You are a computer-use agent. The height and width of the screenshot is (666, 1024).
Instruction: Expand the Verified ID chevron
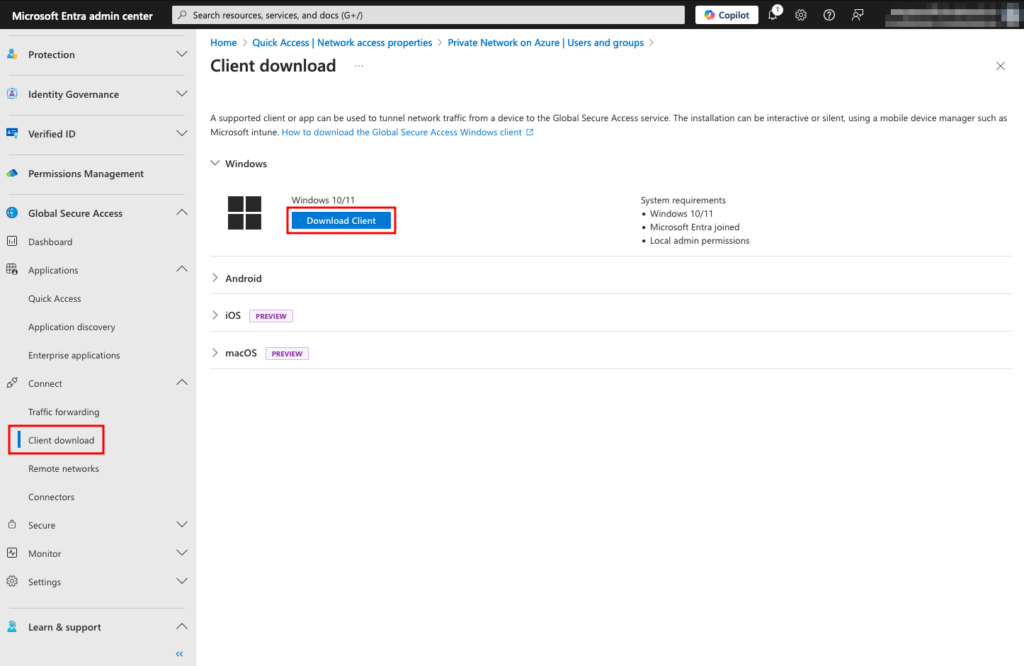tap(182, 133)
